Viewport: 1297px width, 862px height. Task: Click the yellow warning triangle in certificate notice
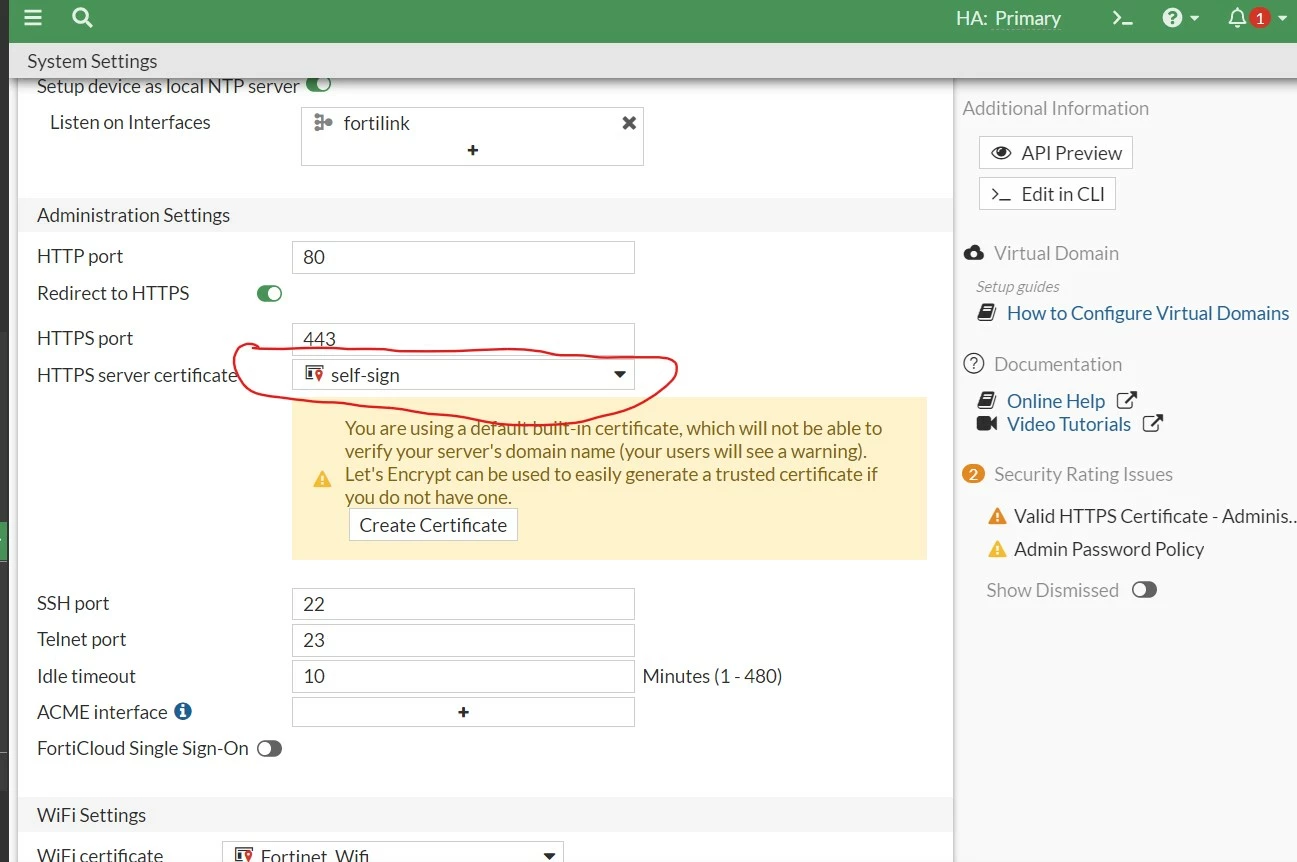click(x=322, y=479)
